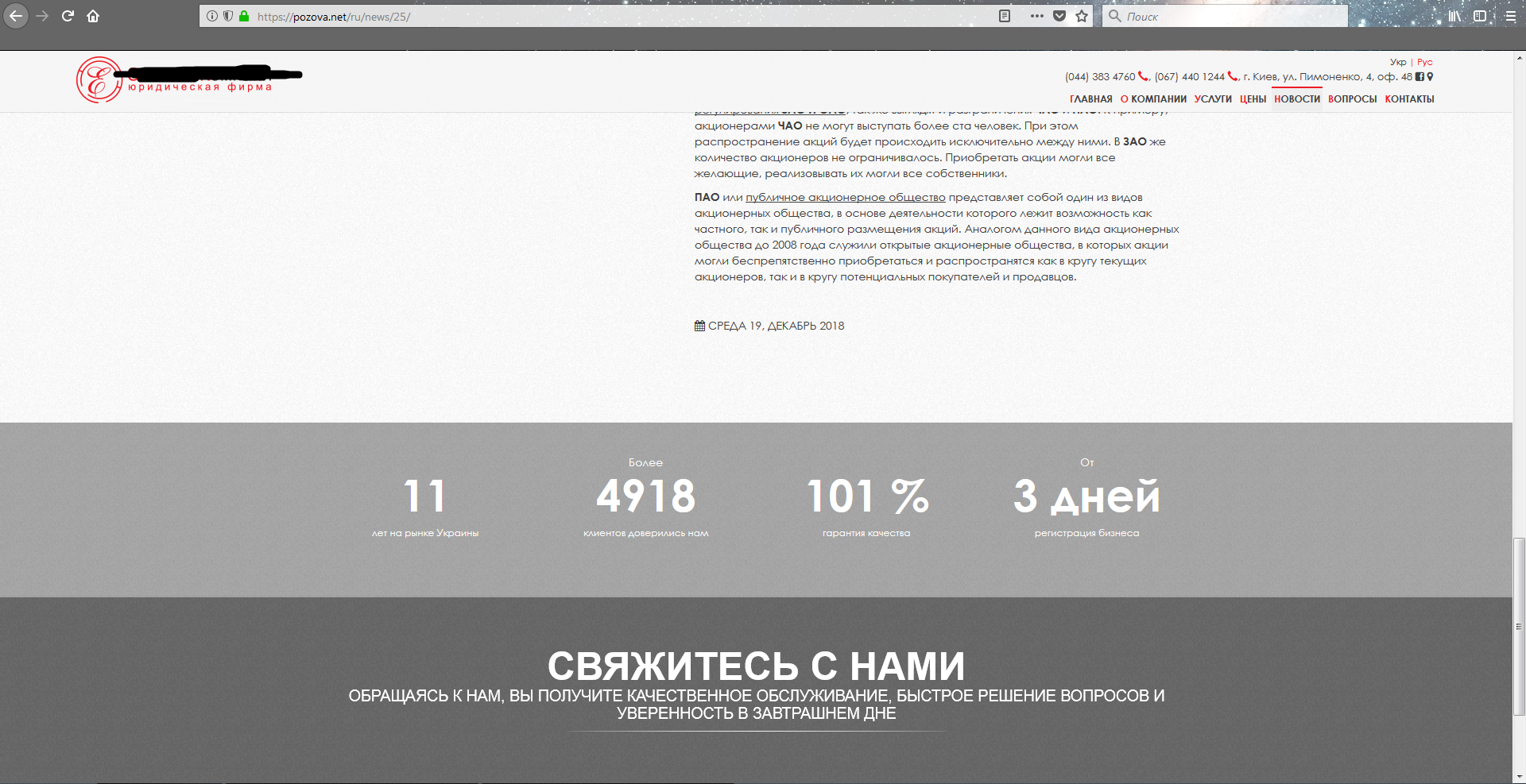The width and height of the screenshot is (1526, 784).
Task: Reload the page with the refresh icon
Action: pos(68,16)
